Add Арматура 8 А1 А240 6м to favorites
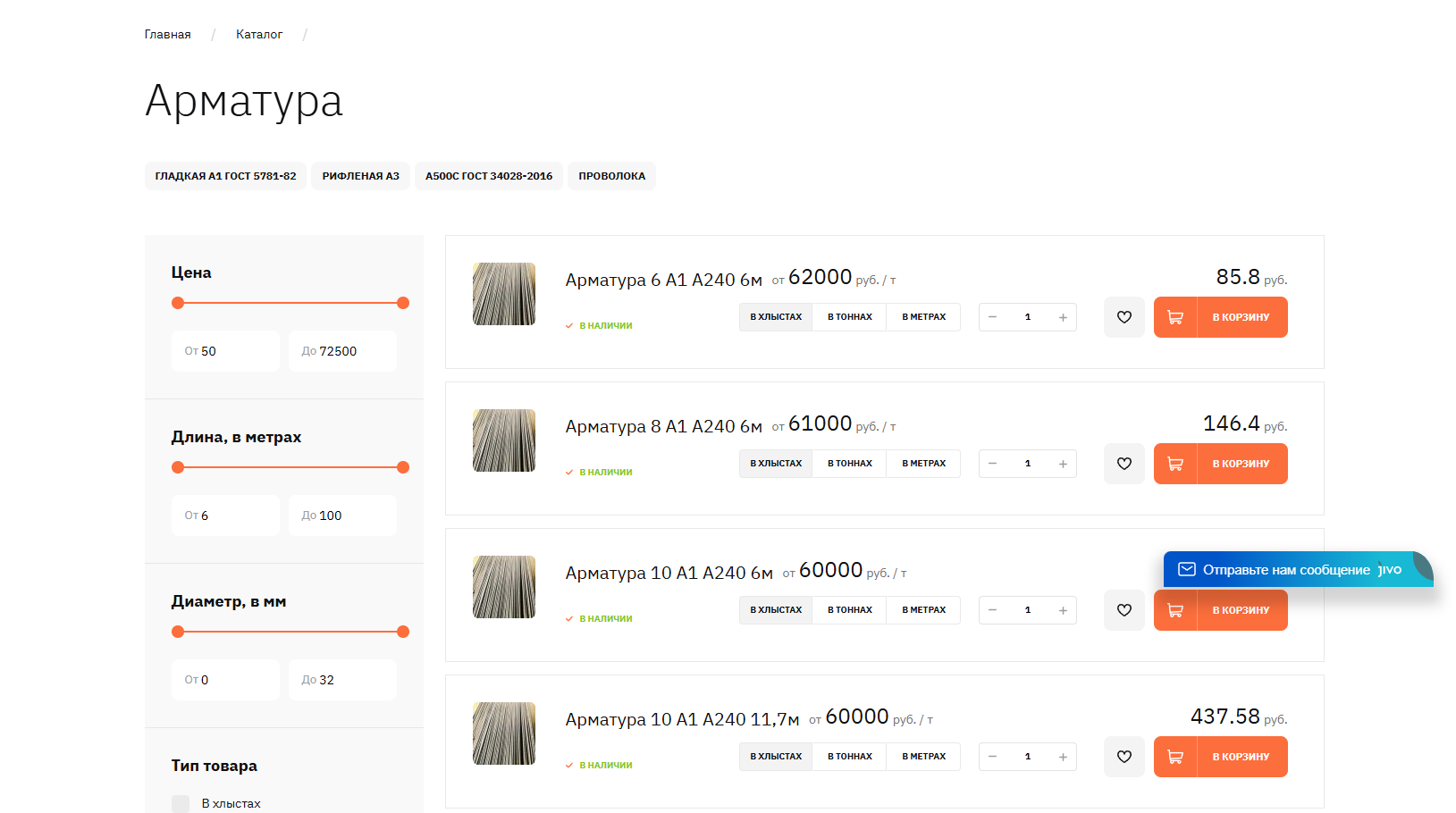The height and width of the screenshot is (813, 1456). [1124, 464]
